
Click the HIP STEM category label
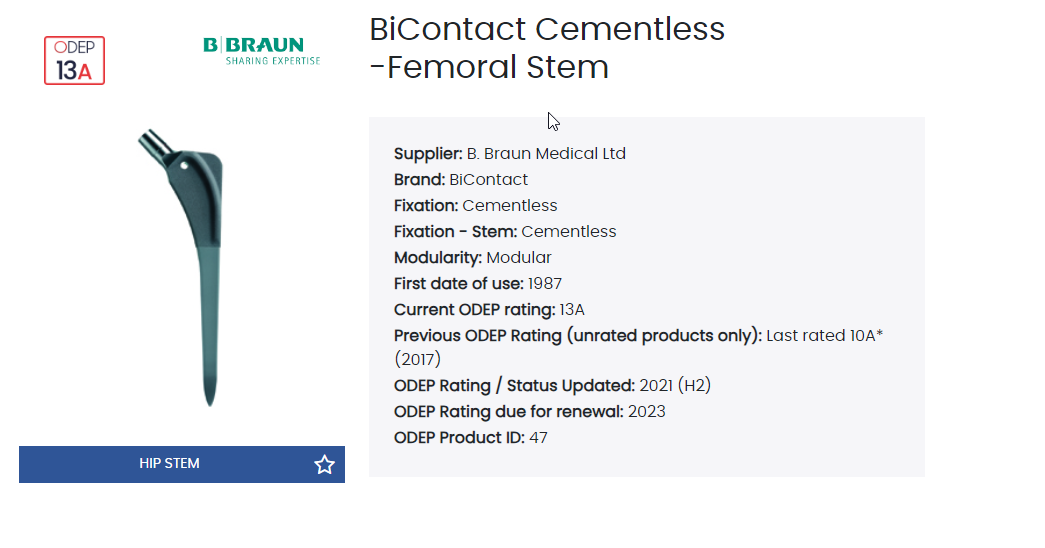click(169, 464)
